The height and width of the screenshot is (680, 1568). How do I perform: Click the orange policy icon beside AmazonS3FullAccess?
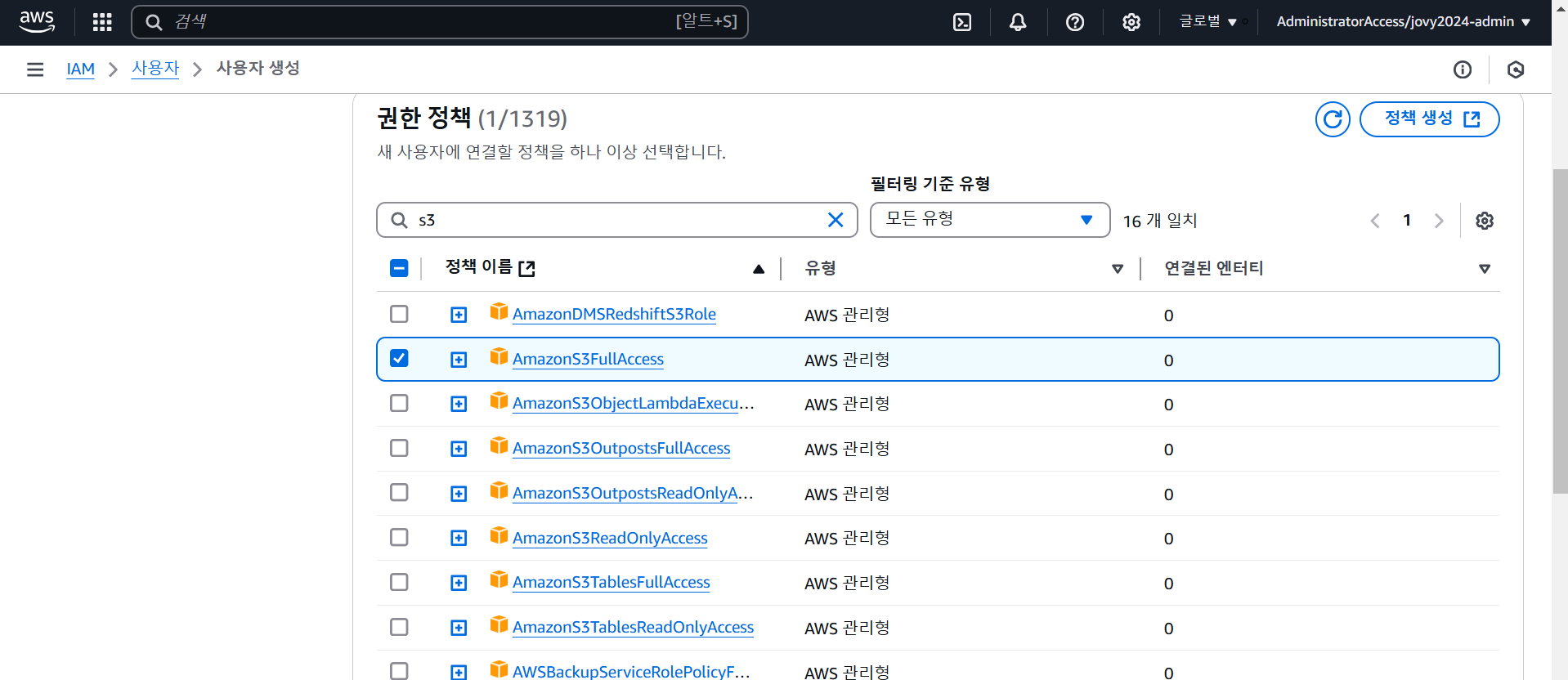pyautogui.click(x=499, y=356)
